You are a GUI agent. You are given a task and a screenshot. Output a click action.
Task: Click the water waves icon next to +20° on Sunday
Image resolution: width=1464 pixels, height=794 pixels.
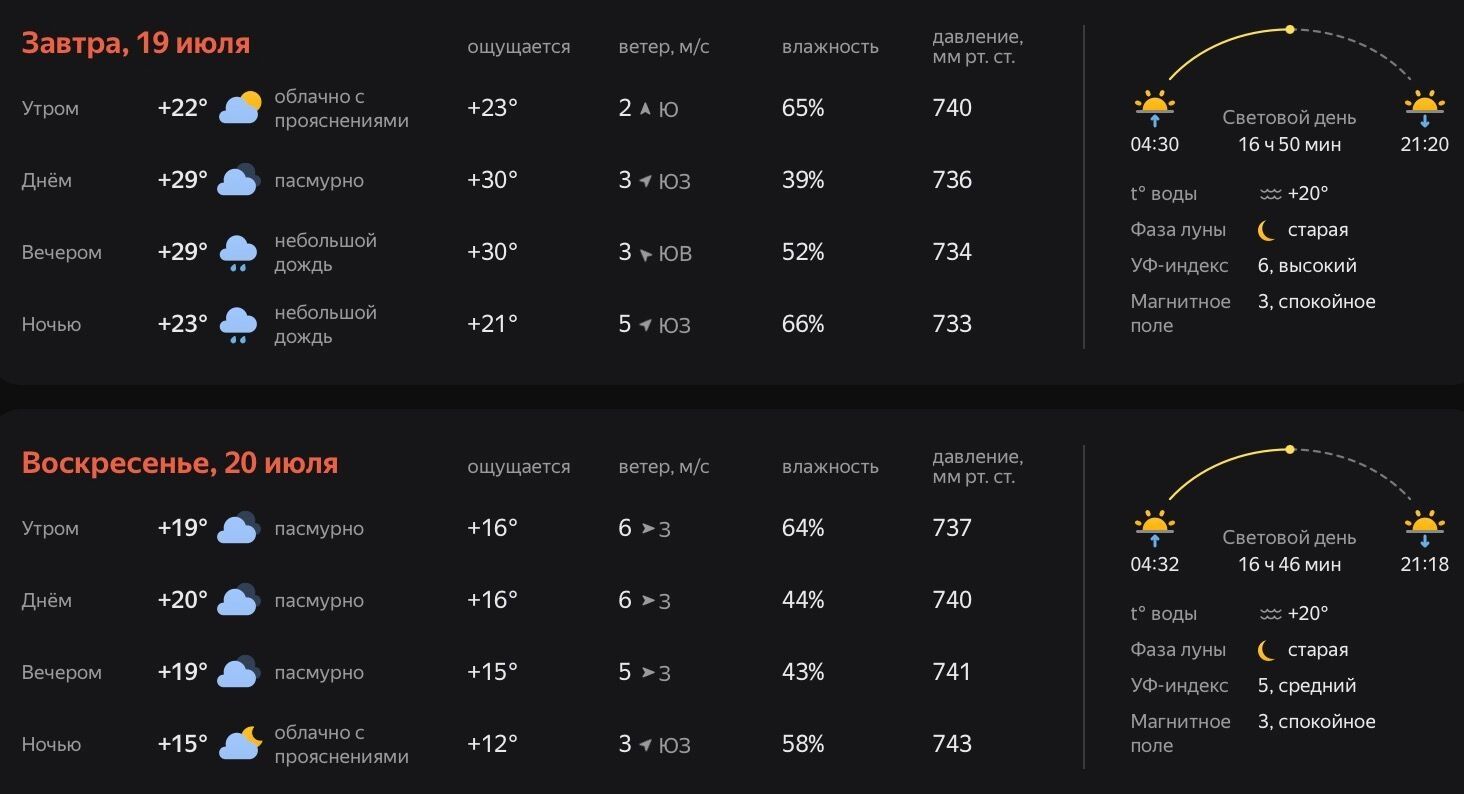coord(1270,614)
